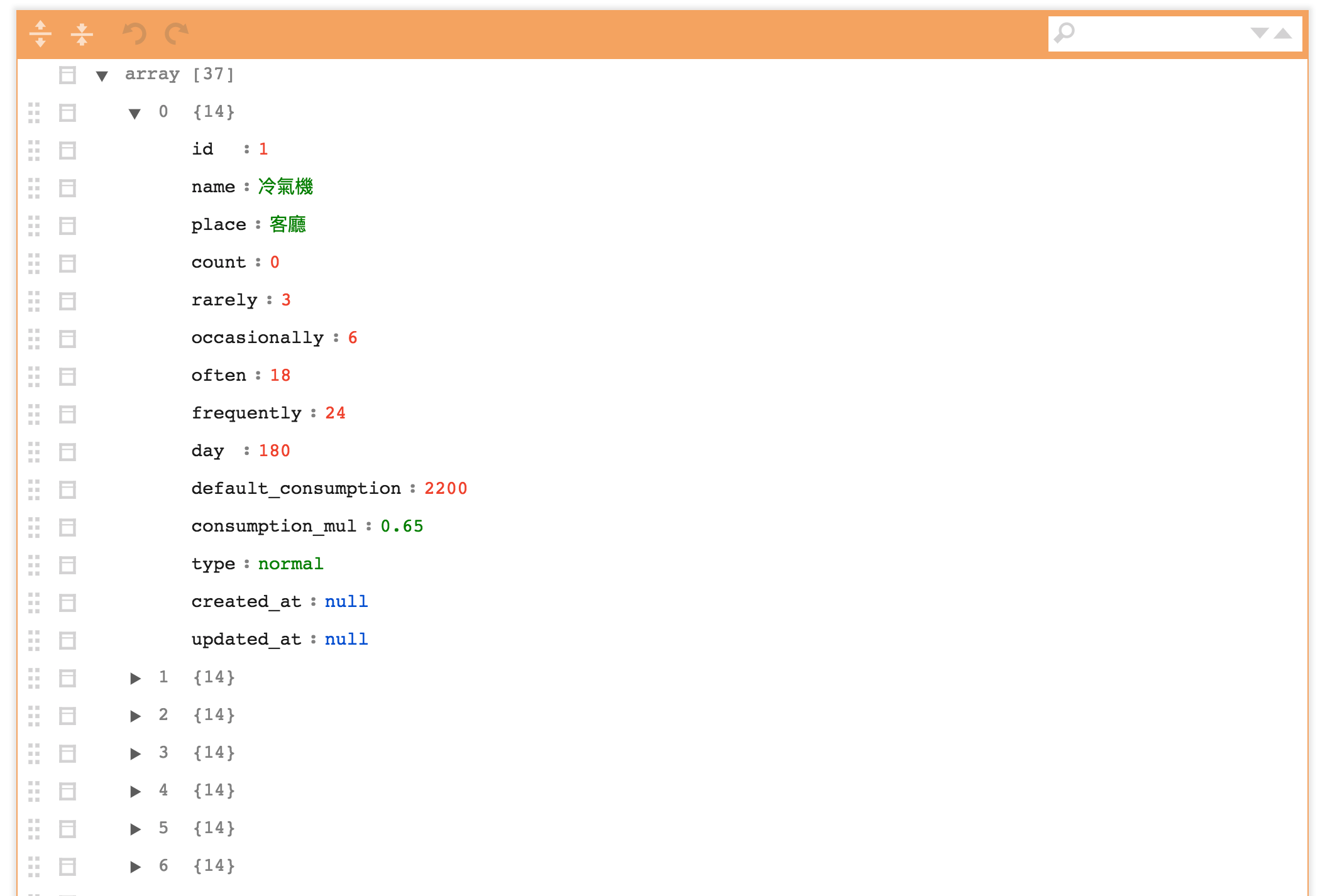This screenshot has height=896, width=1320.
Task: Go to previous search result arrow
Action: [x=1283, y=33]
